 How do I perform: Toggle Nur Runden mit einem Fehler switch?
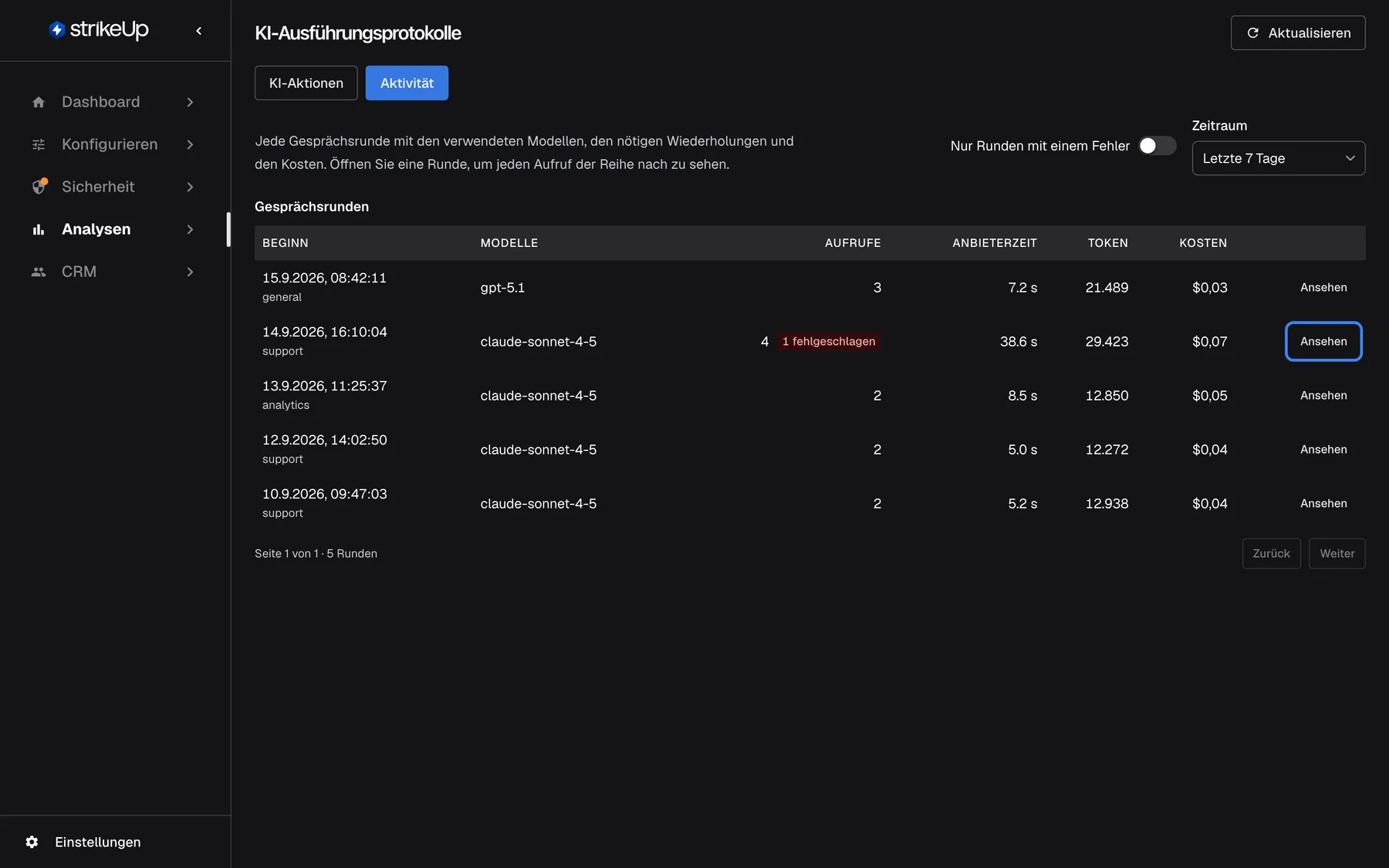coord(1157,146)
